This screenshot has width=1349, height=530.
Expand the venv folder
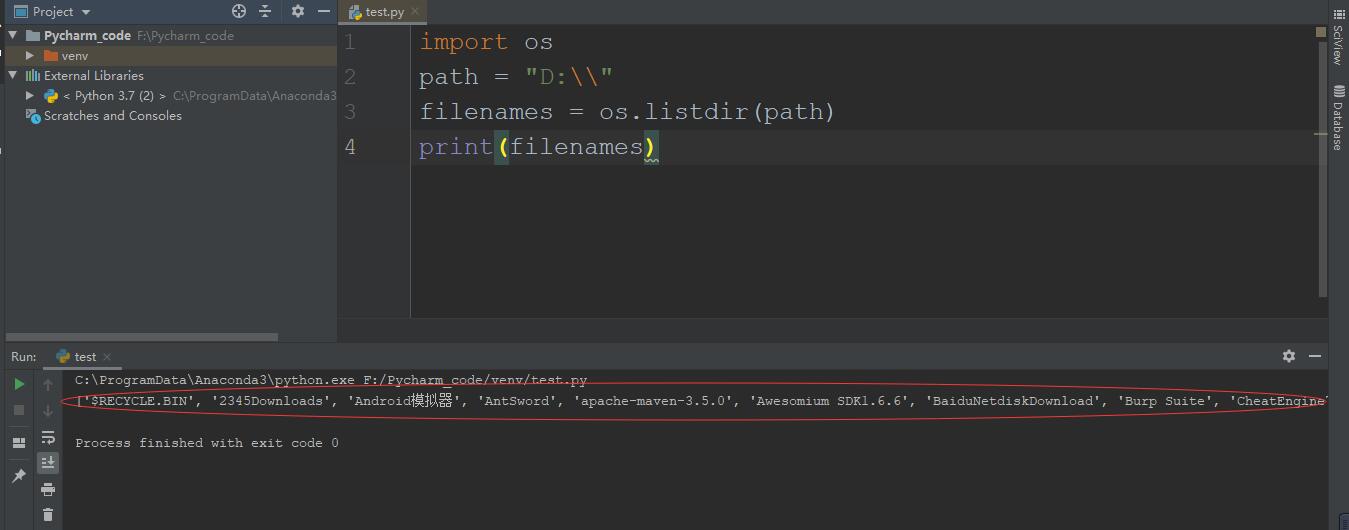(30, 56)
